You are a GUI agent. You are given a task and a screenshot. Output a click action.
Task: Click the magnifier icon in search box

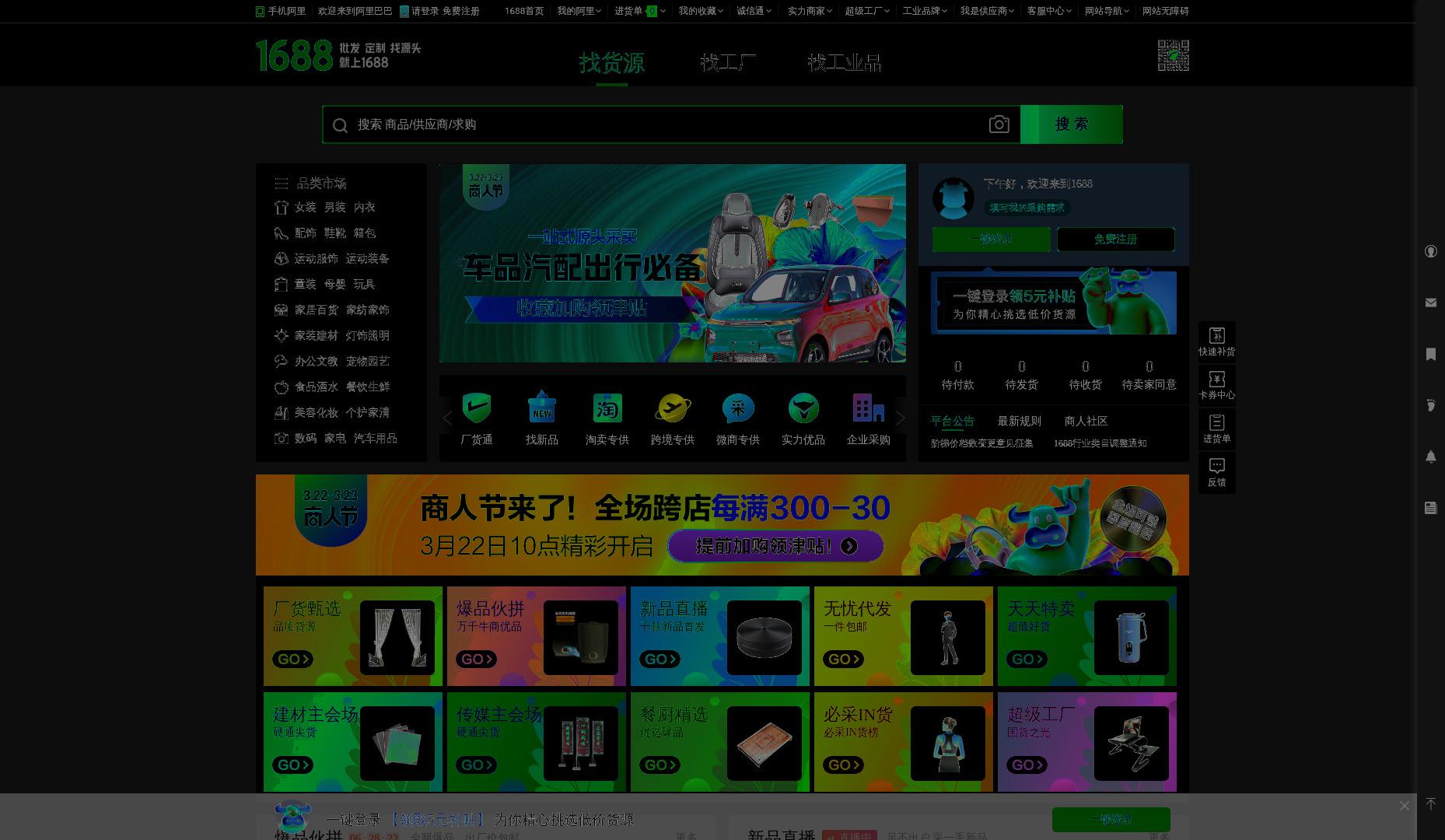340,125
